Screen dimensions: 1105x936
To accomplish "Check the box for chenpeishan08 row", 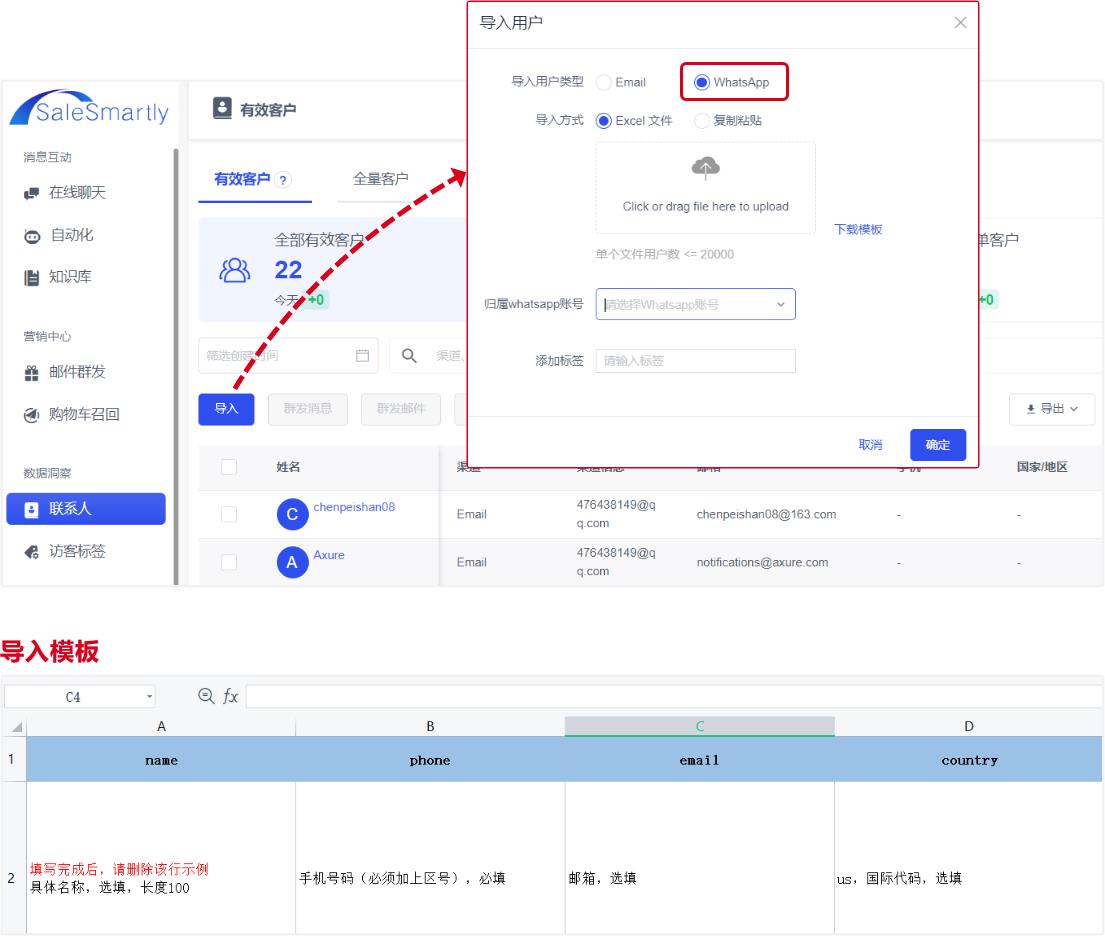I will pyautogui.click(x=229, y=514).
